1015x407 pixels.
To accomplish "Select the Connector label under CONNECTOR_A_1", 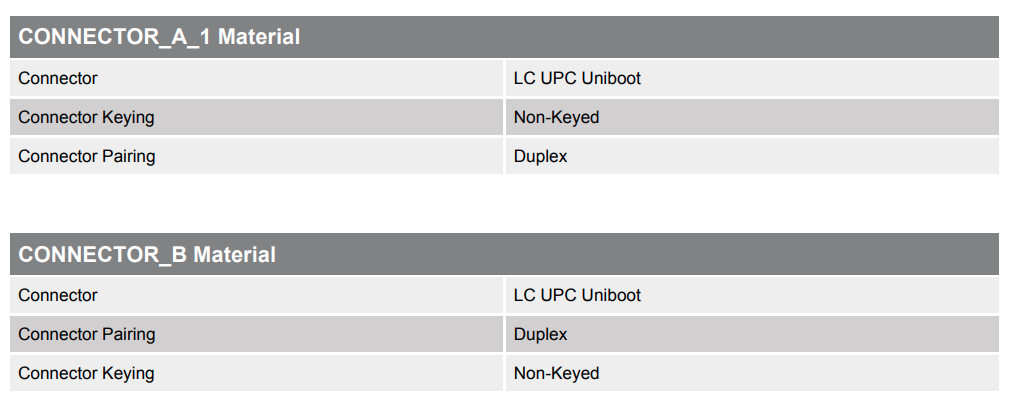I will tap(58, 78).
